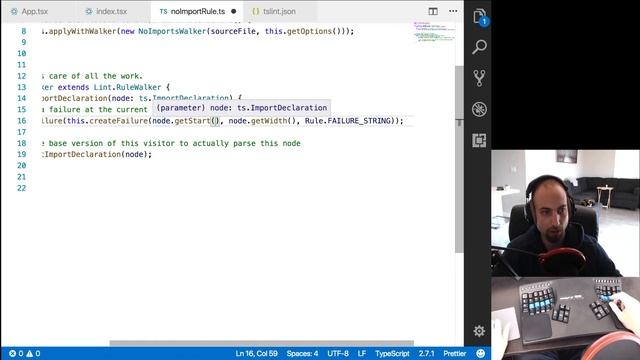Click 'getStart' on line 16
The image size is (640, 360).
coord(192,121)
